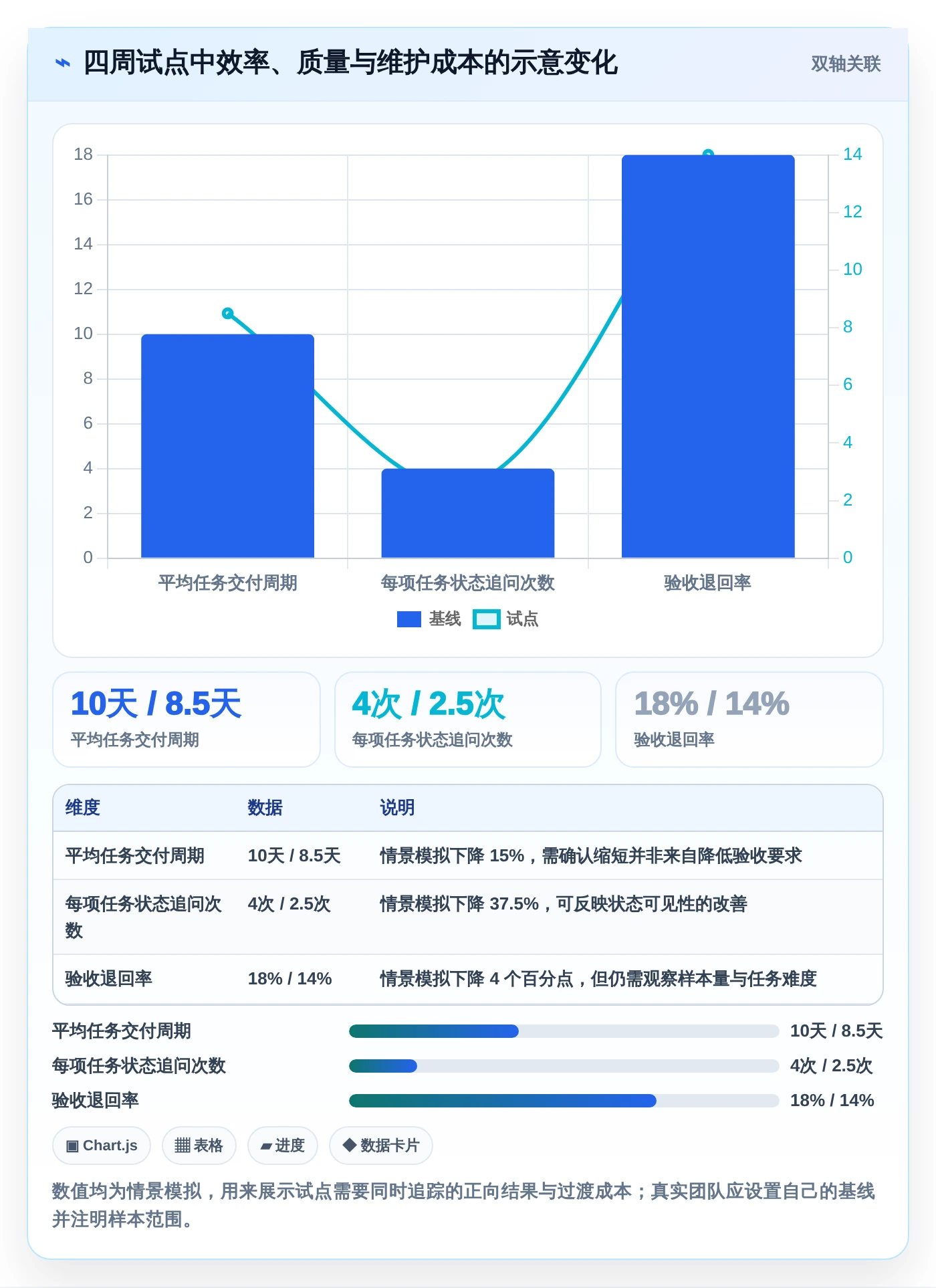936x1288 pixels.
Task: Click the chart x-axis label 验收退回率
Action: click(708, 583)
